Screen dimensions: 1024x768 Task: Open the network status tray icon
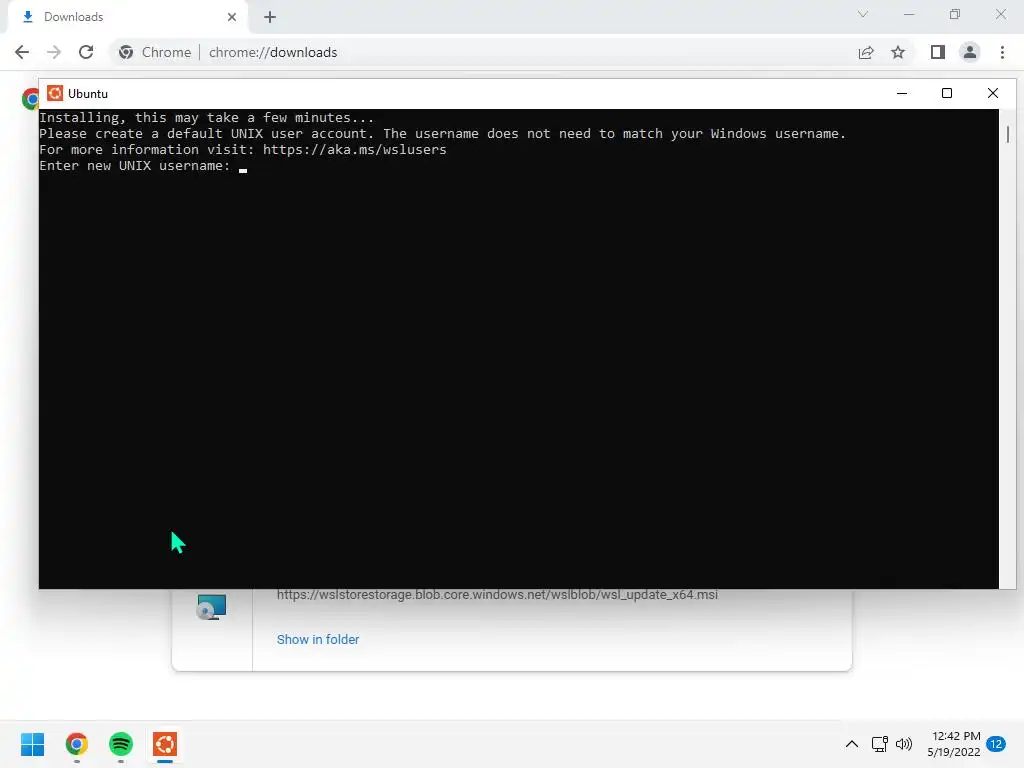(880, 744)
